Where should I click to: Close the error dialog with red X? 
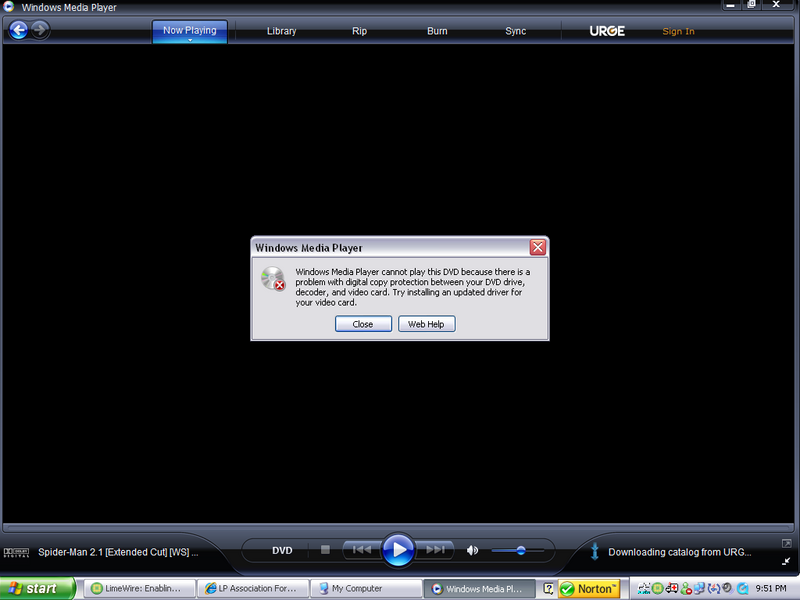[537, 247]
